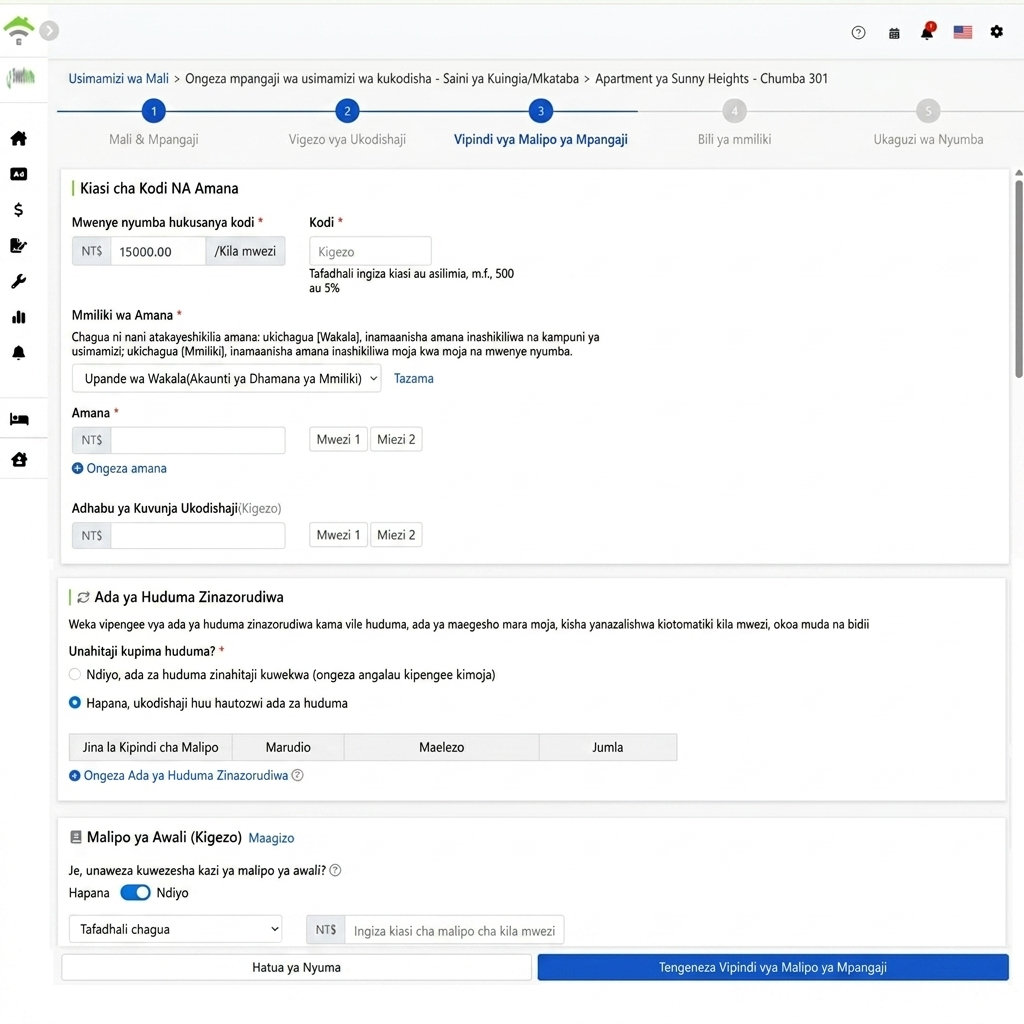Click the Ingiza kiasi cha malipo input
Viewport: 1024px width, 1024px height.
tap(454, 931)
